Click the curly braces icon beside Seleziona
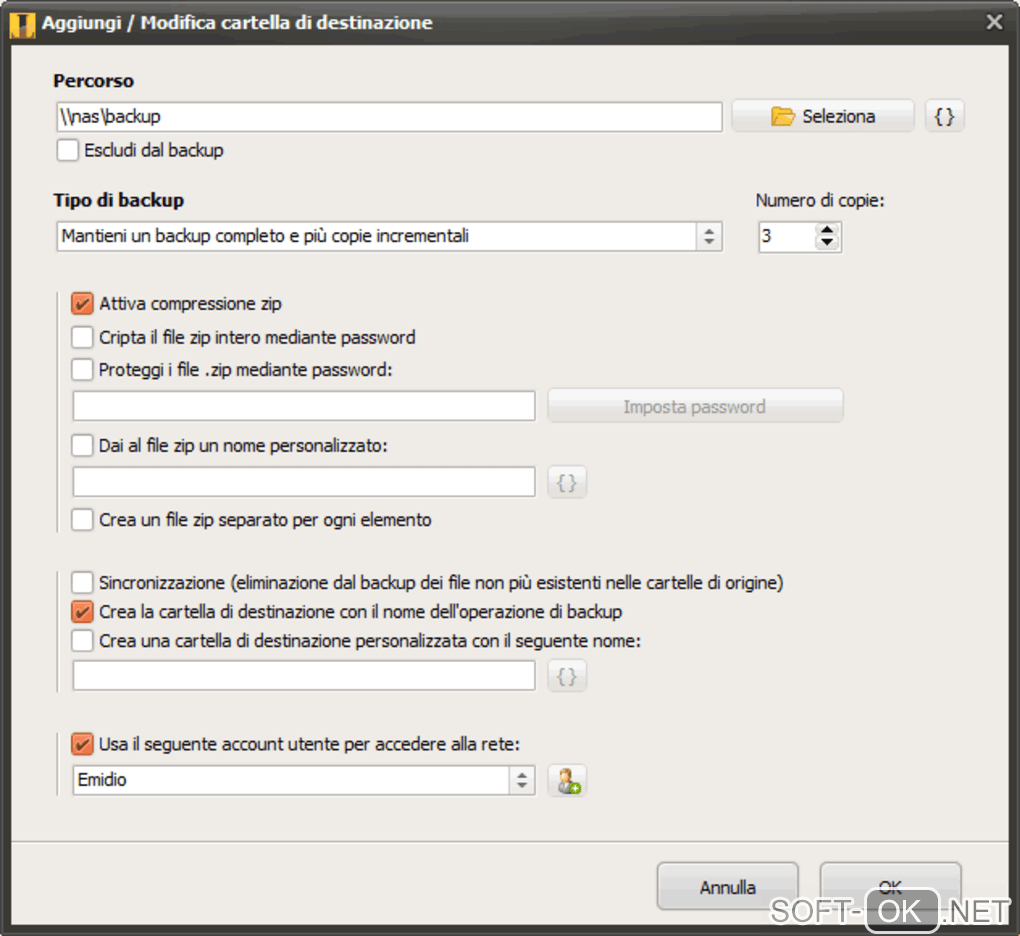The height and width of the screenshot is (936, 1020). (944, 116)
